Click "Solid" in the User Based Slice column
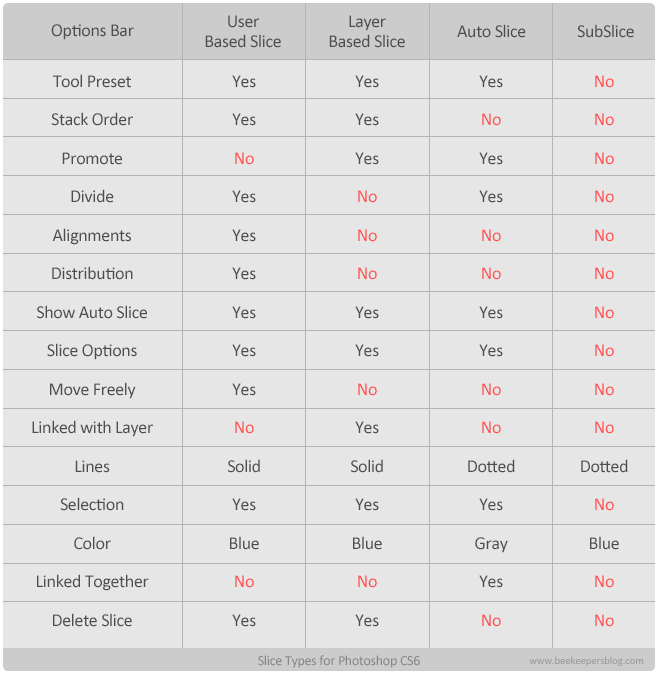This screenshot has height=674, width=658. pyautogui.click(x=244, y=467)
